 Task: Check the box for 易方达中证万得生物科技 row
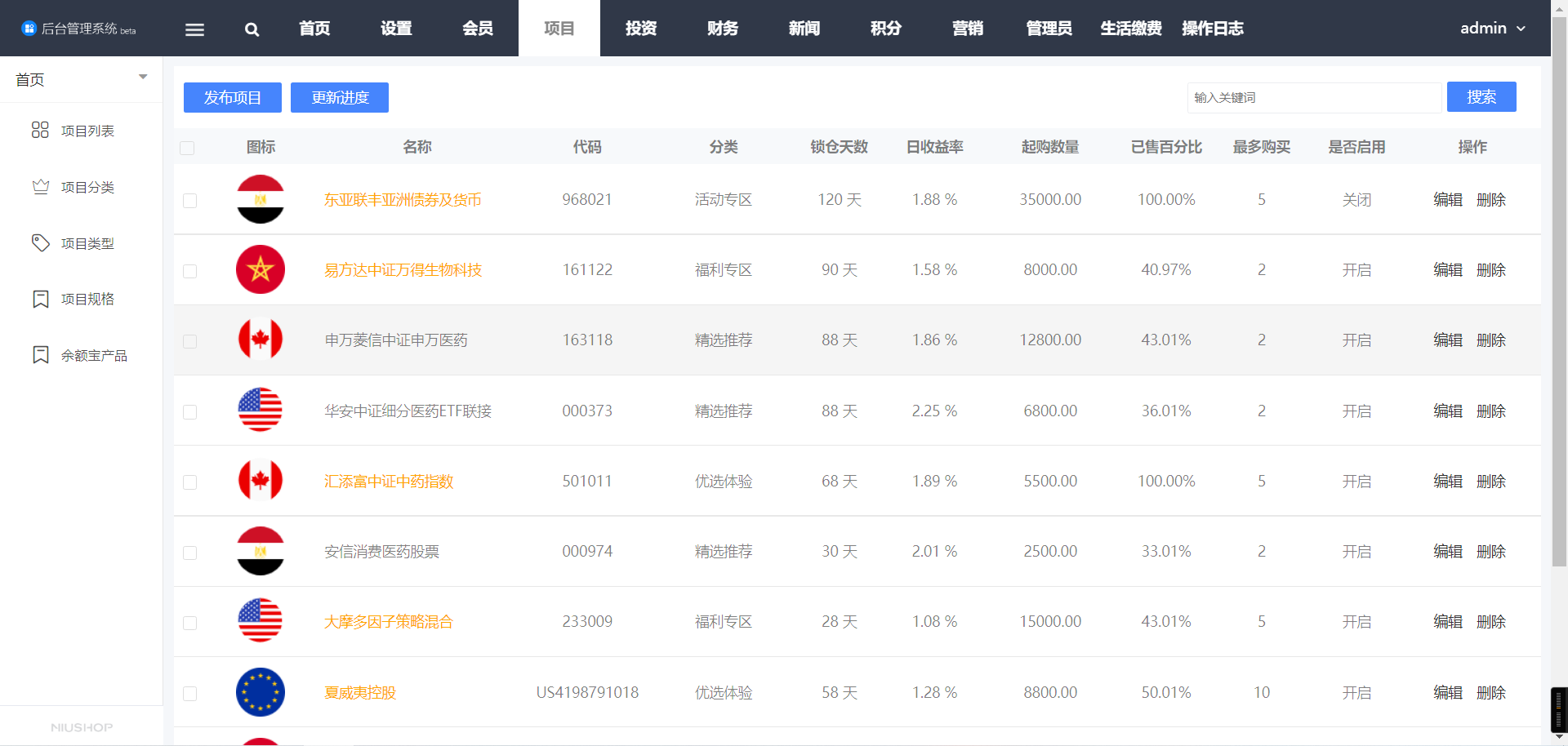click(x=190, y=271)
